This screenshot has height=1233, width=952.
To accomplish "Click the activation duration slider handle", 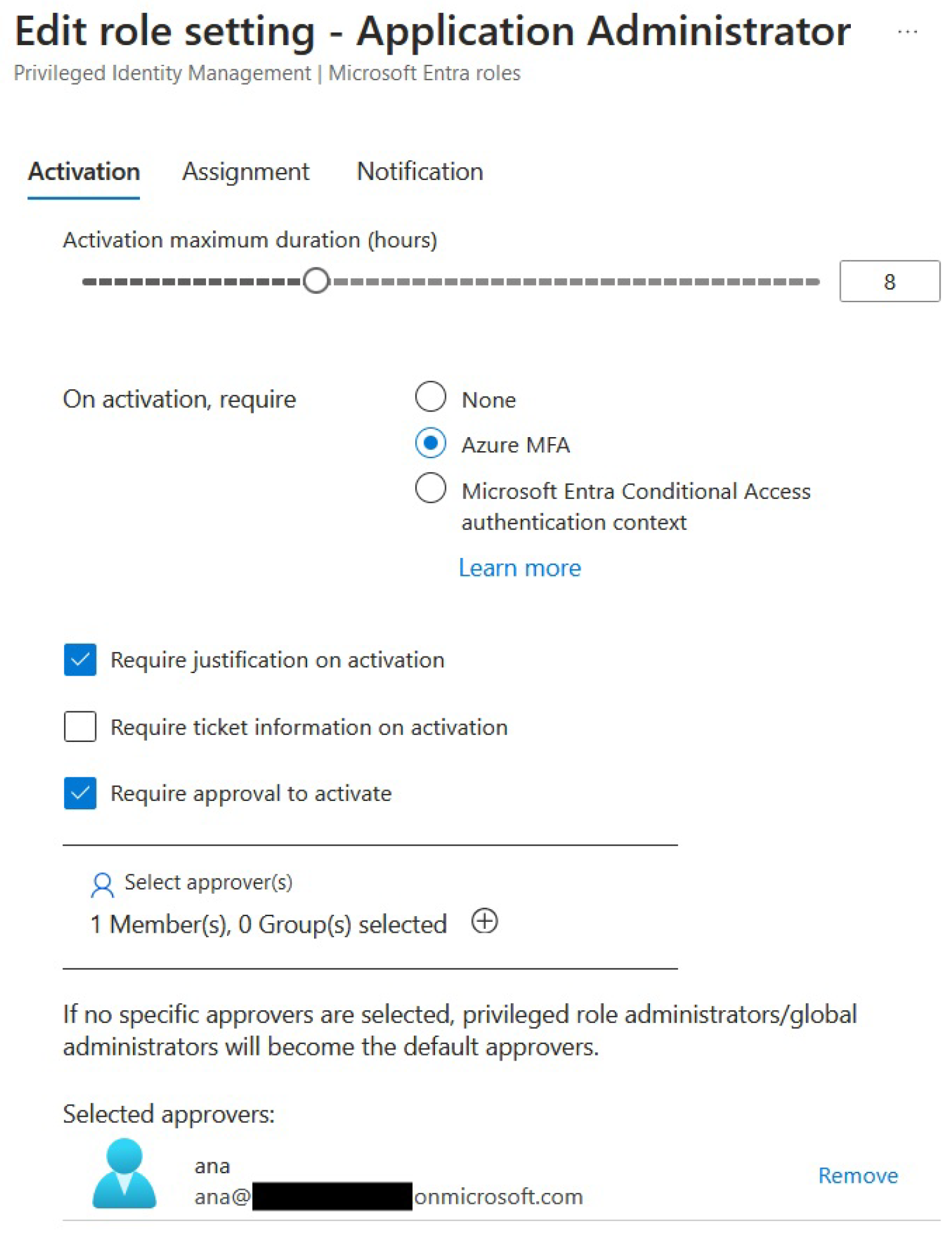I will point(316,281).
